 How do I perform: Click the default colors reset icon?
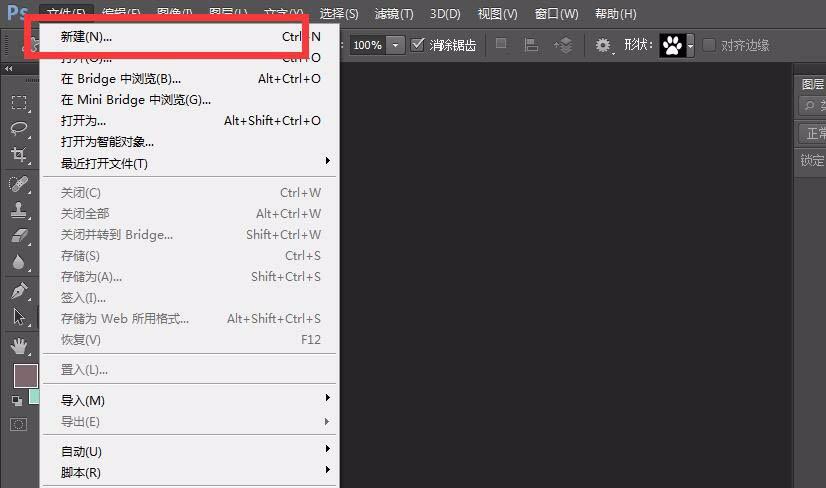(17, 401)
